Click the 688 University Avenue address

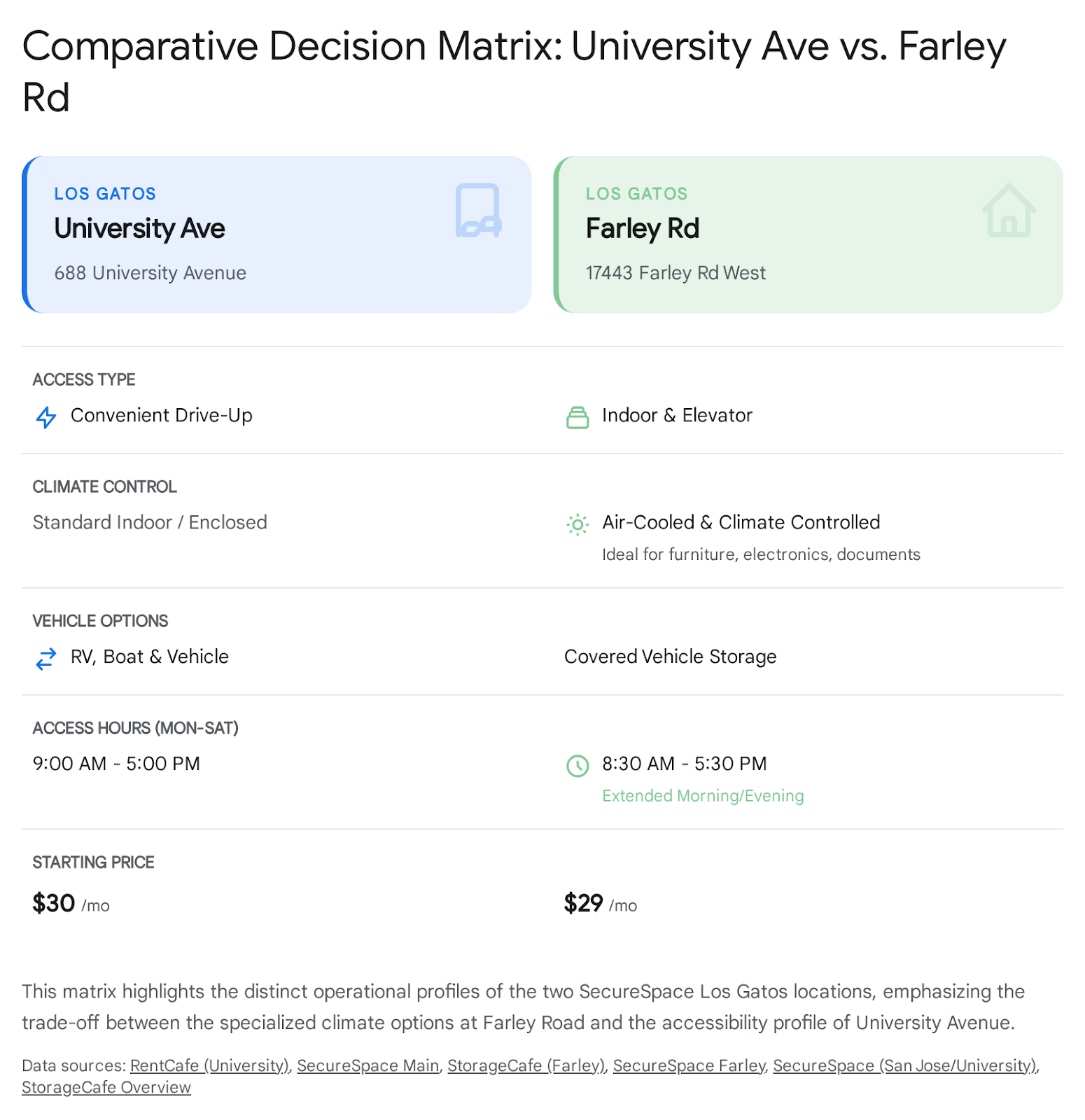click(x=150, y=273)
